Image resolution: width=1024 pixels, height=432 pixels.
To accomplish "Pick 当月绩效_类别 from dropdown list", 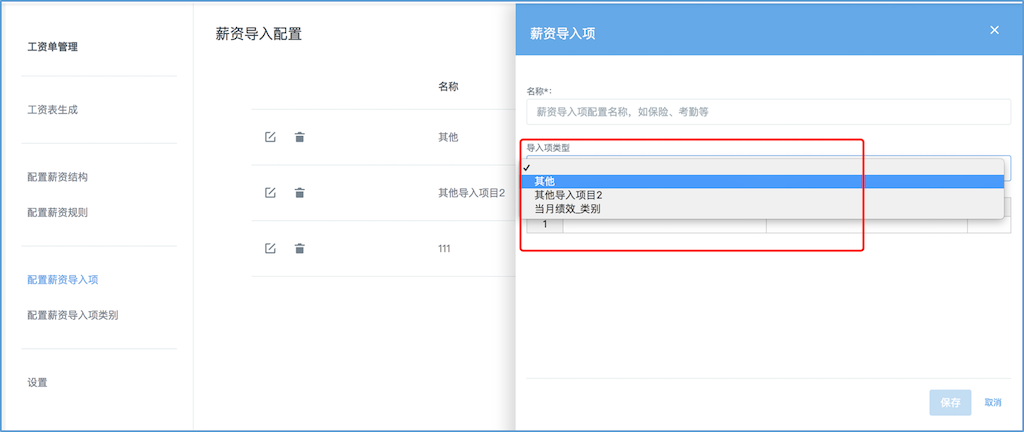I will point(765,209).
